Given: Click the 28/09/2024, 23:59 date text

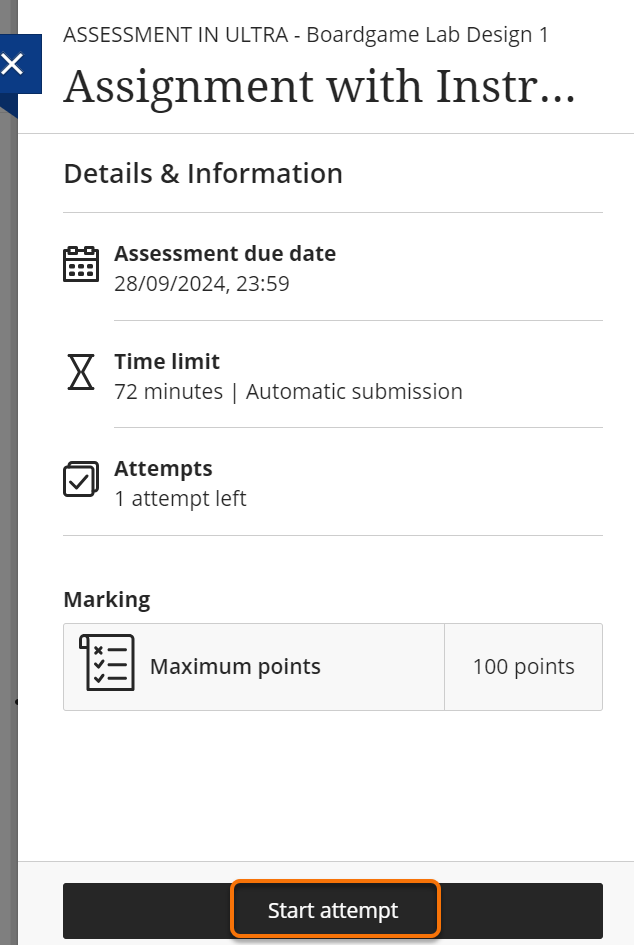Looking at the screenshot, I should (x=202, y=284).
